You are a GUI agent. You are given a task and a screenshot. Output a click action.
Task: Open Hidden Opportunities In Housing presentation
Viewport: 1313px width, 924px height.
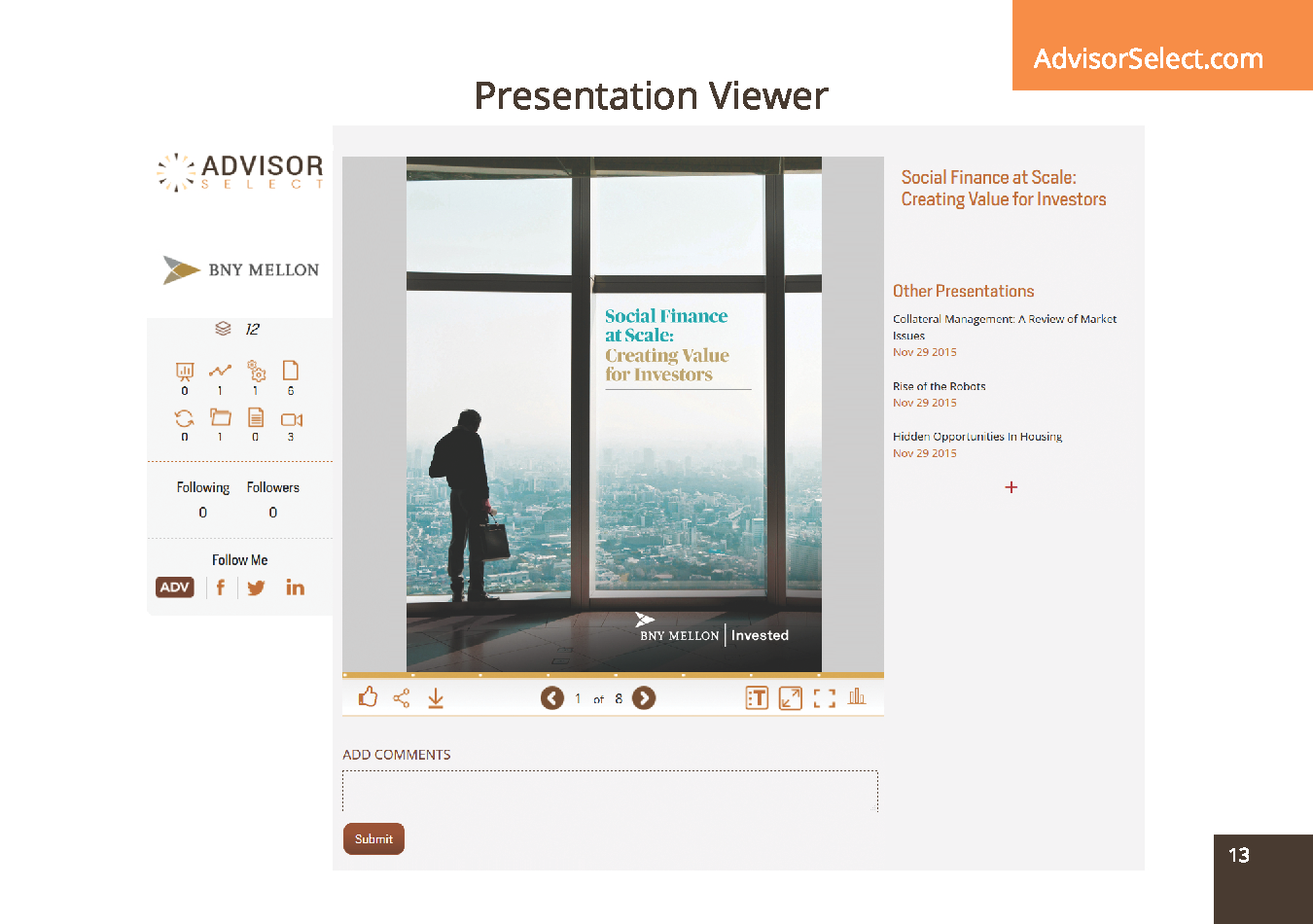[x=976, y=437]
